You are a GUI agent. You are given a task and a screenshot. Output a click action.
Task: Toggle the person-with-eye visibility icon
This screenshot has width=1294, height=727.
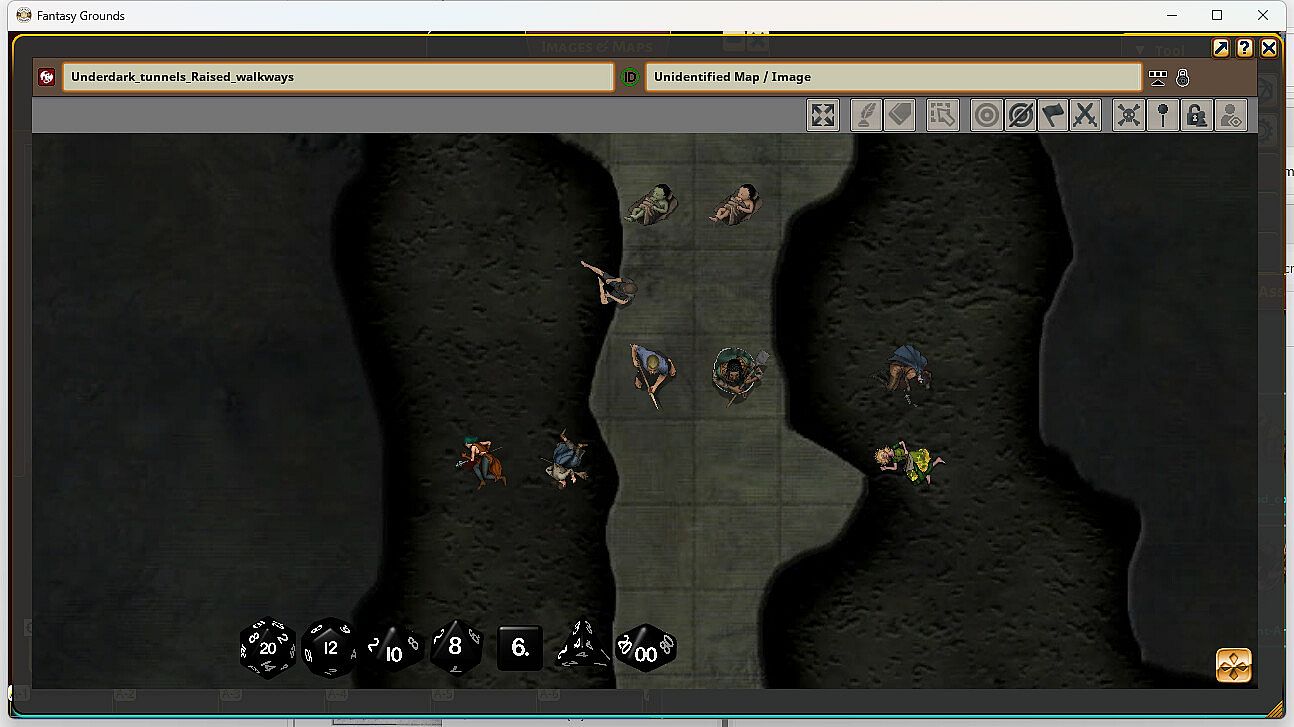(x=1231, y=115)
